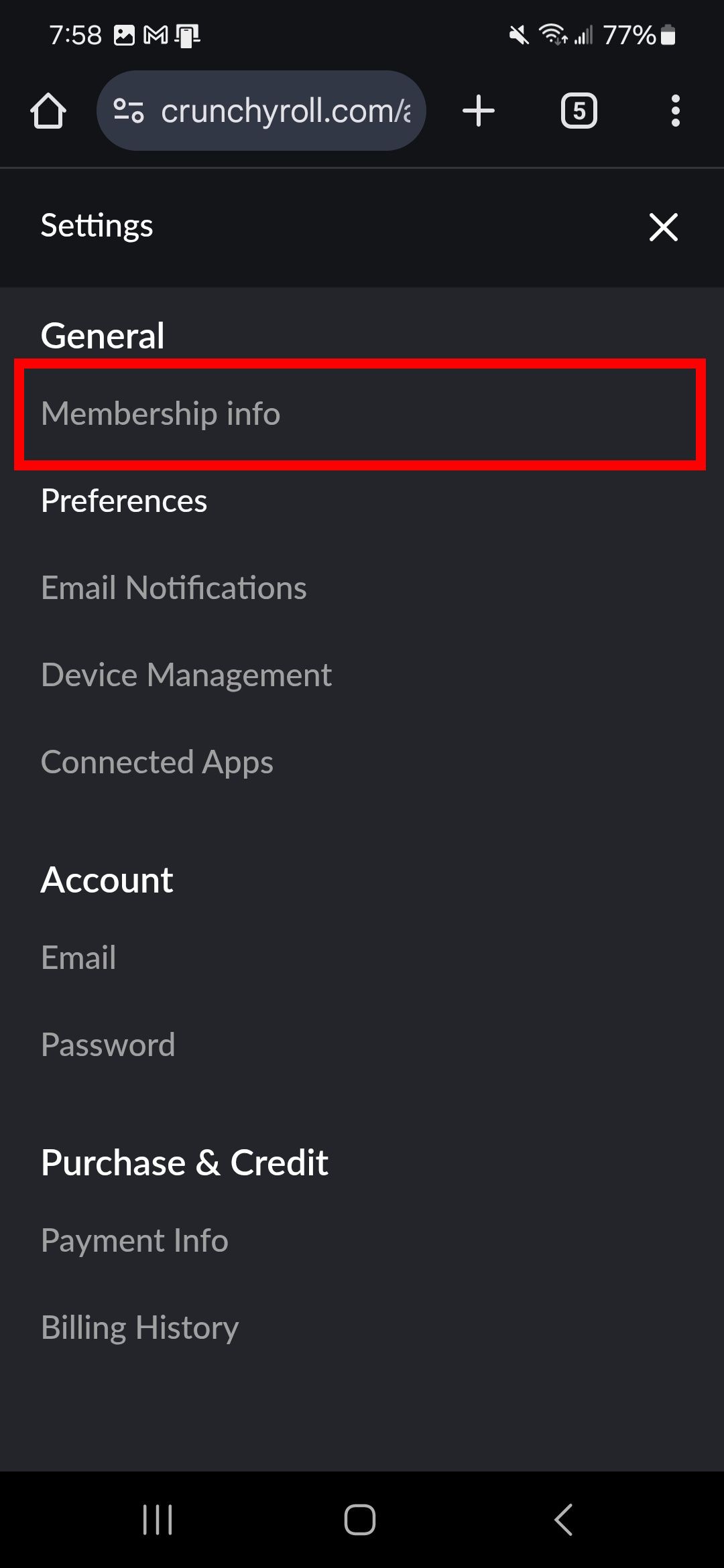Open the browser three-dot menu
Screen dimensions: 724x1568
tap(675, 111)
